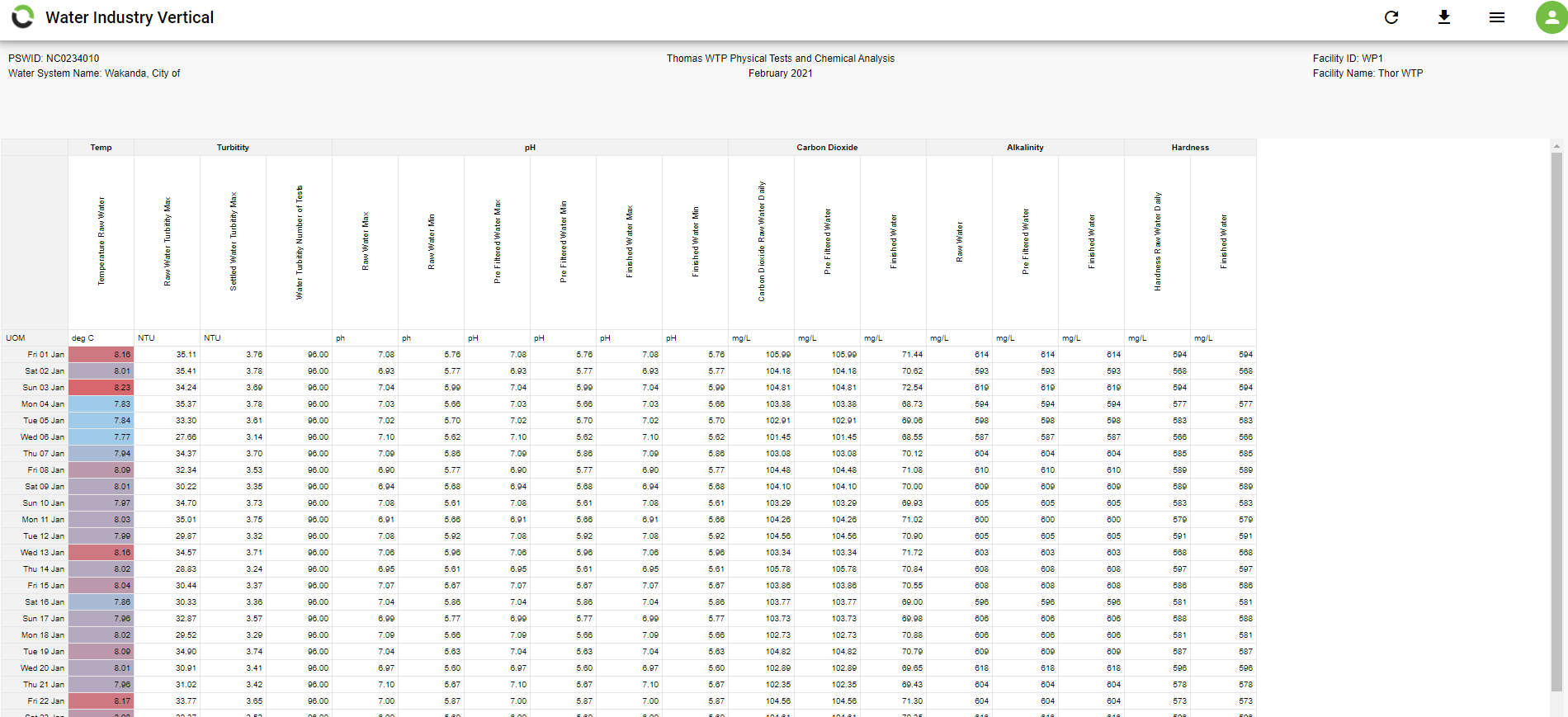Viewport: 1568px width, 717px height.
Task: Click the Carbon Dioxide Raw Water Daily header
Action: pos(762,243)
